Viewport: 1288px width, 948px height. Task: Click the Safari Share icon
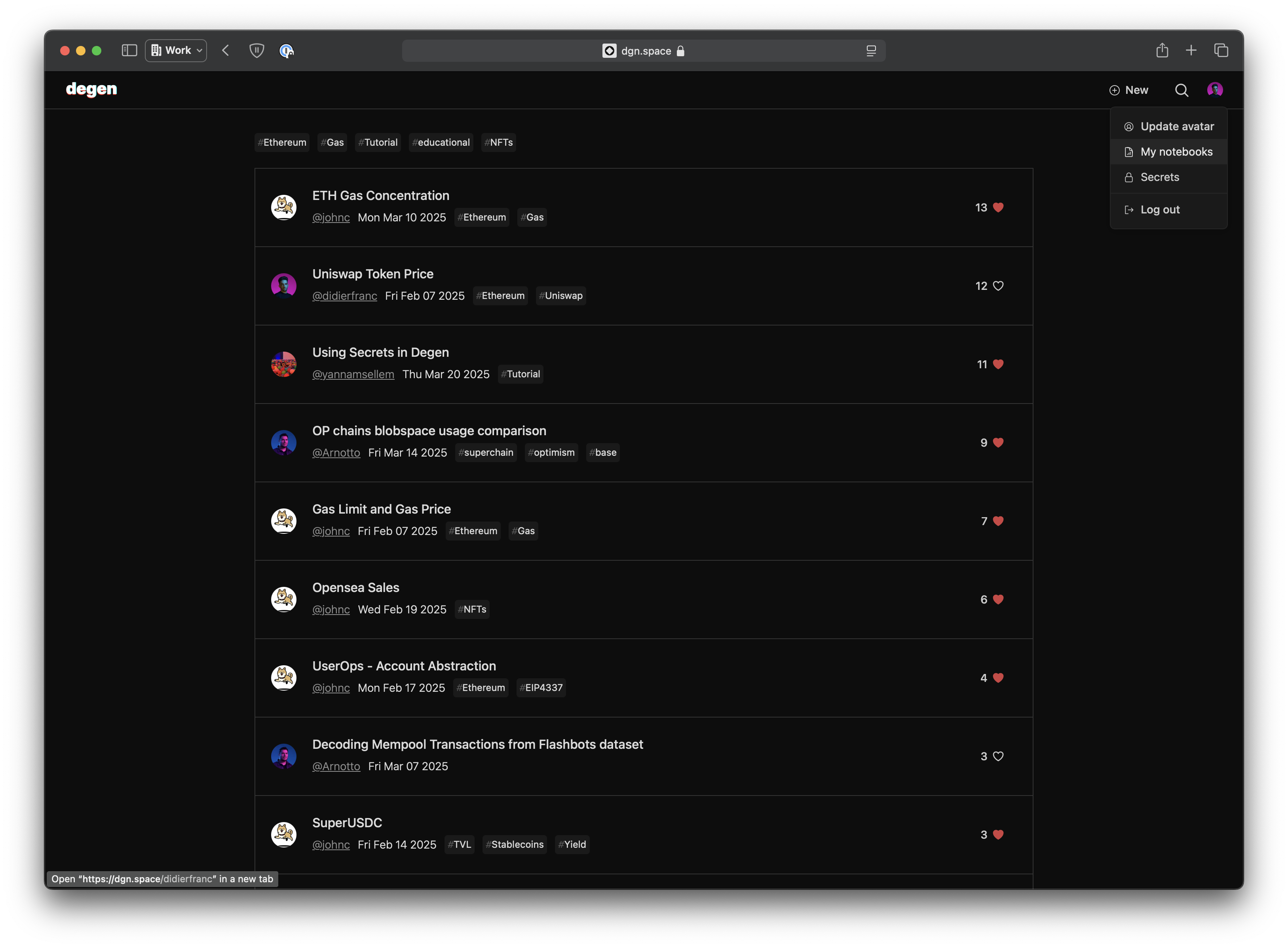pyautogui.click(x=1162, y=51)
